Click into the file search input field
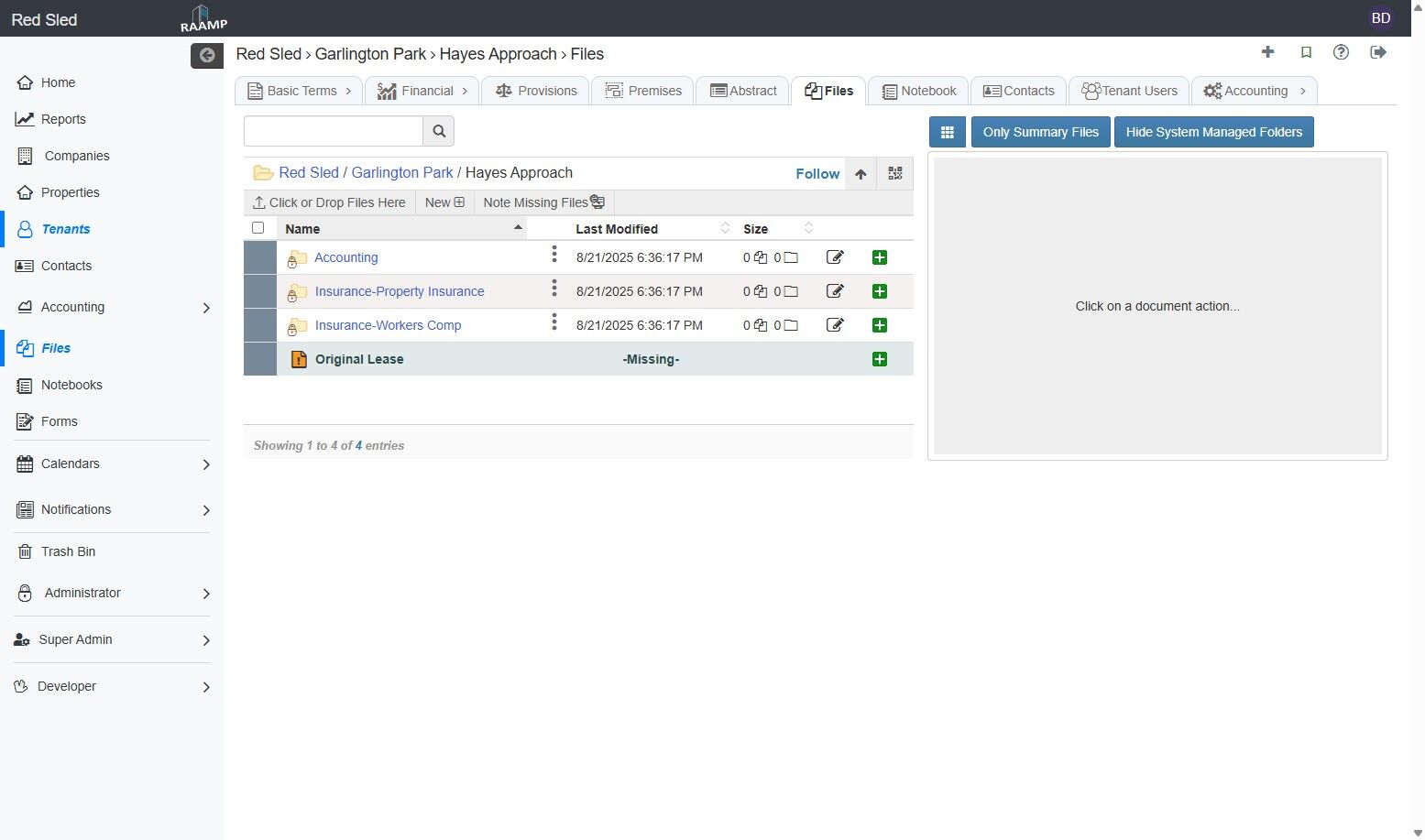 click(x=334, y=131)
